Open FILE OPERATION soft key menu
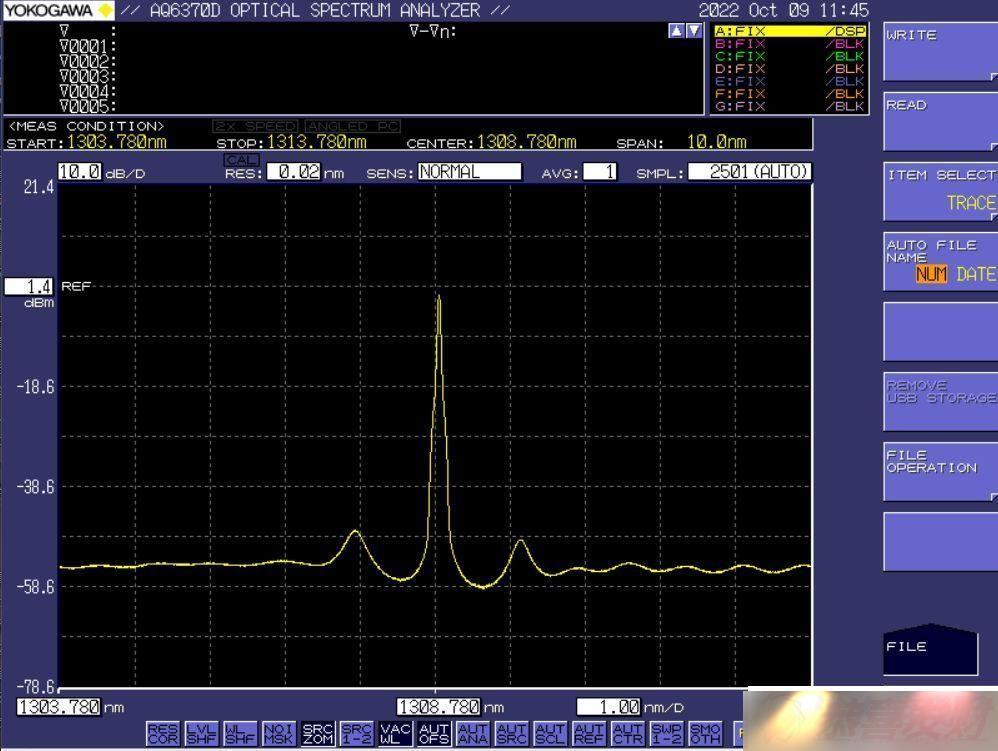This screenshot has height=751, width=998. 941,472
